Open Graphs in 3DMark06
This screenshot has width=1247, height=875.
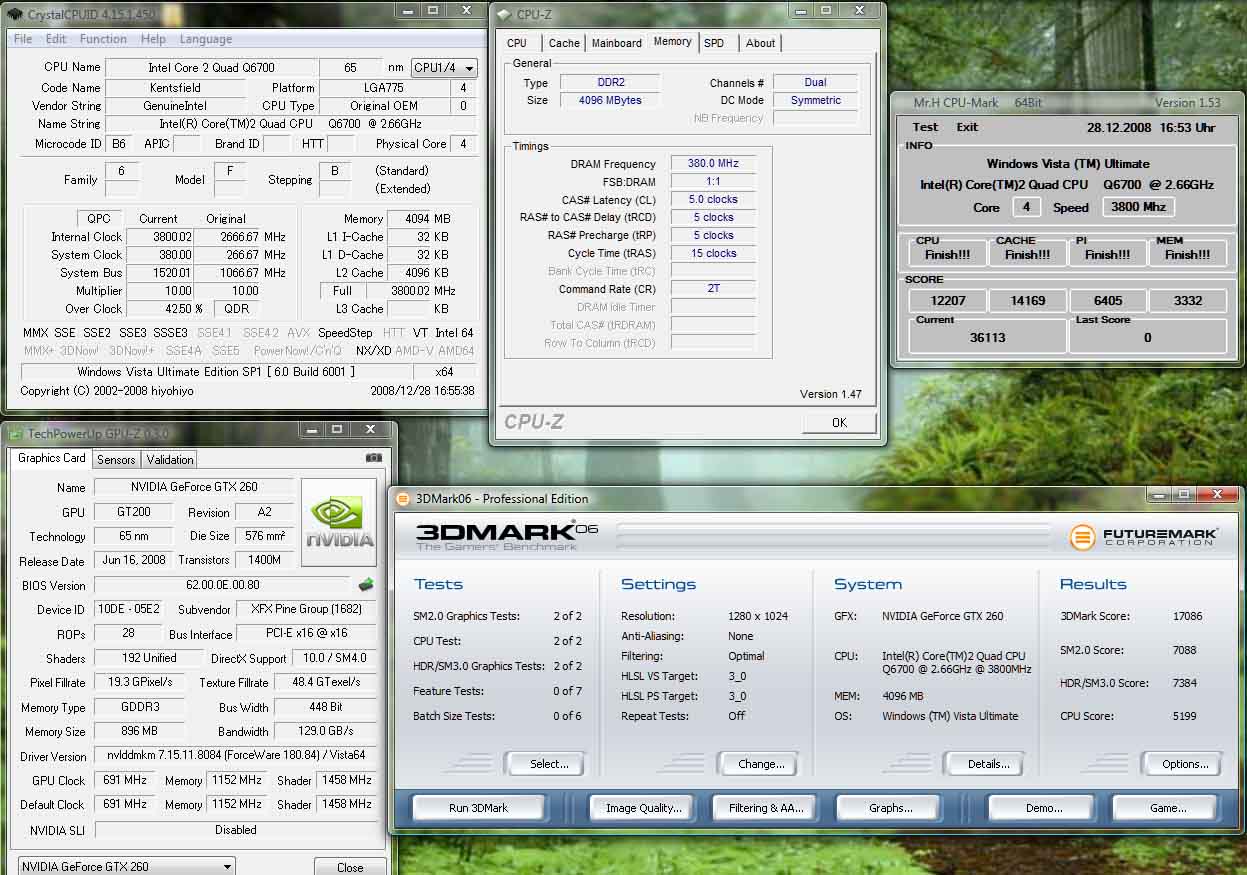pos(891,808)
